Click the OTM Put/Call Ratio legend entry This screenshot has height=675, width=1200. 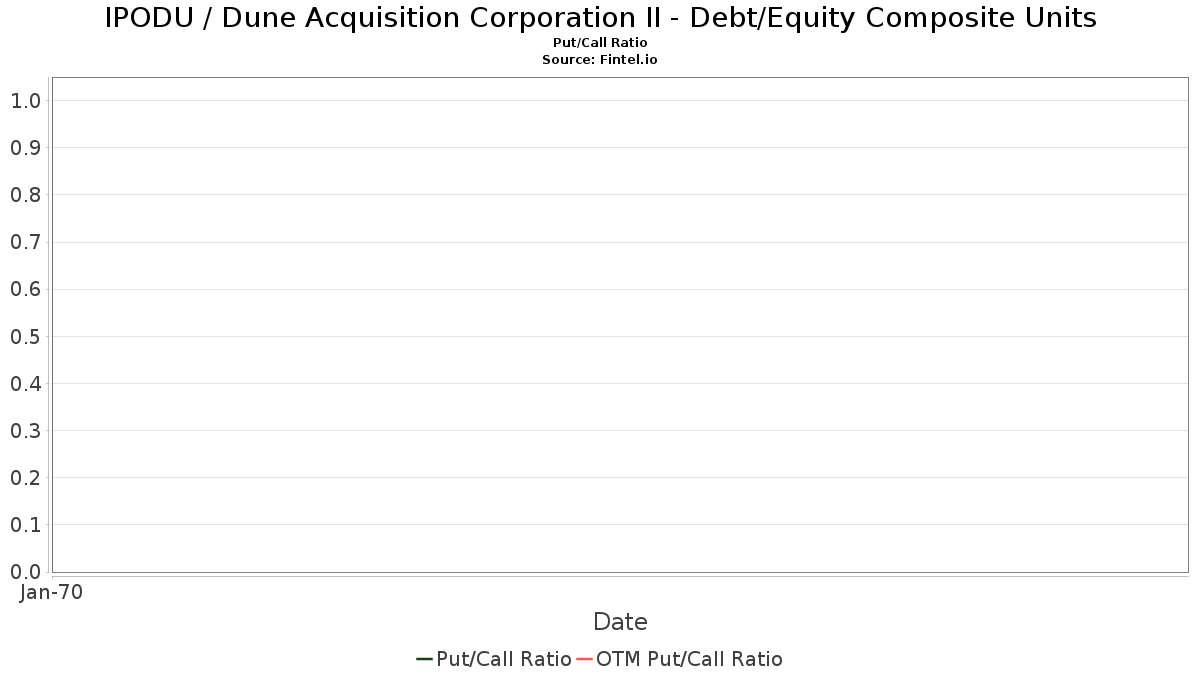680,659
